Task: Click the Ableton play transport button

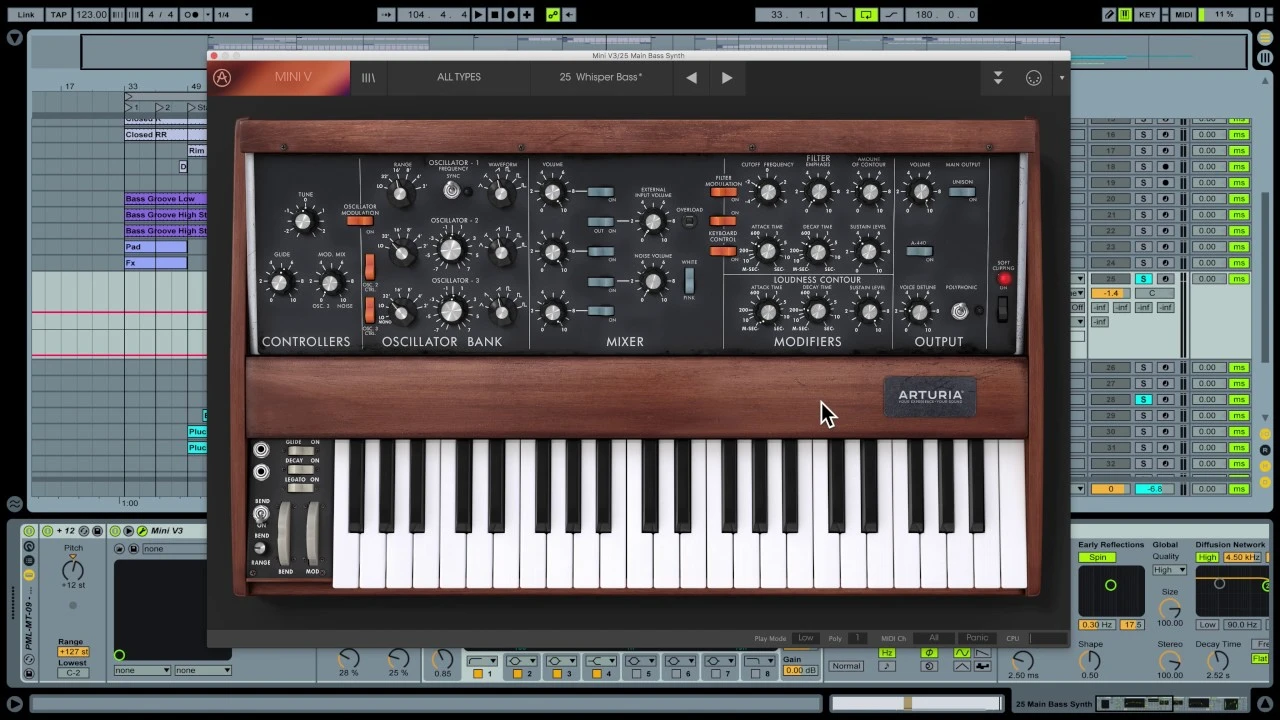Action: click(479, 15)
